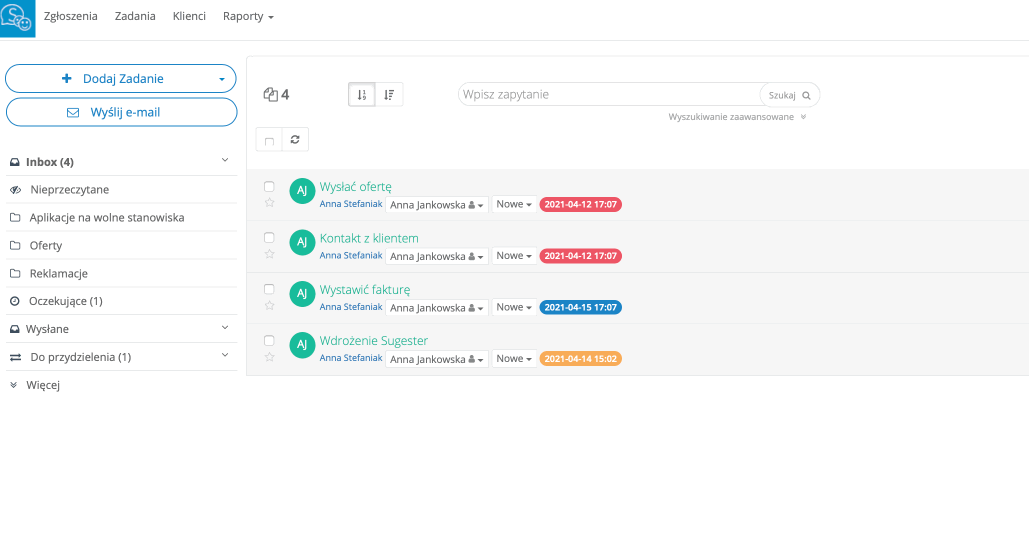This screenshot has width=1029, height=551.
Task: Open Nowe status dropdown for Kontakt z klientem
Action: (514, 255)
